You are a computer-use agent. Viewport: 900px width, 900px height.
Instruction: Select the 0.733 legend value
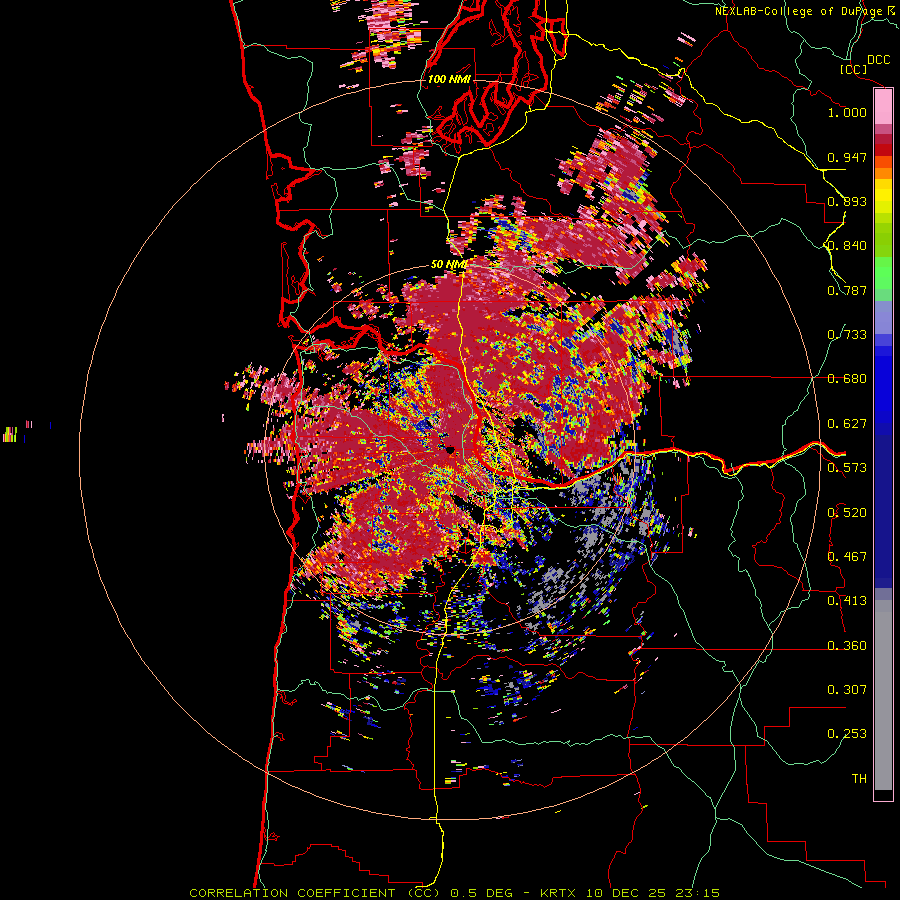point(847,335)
